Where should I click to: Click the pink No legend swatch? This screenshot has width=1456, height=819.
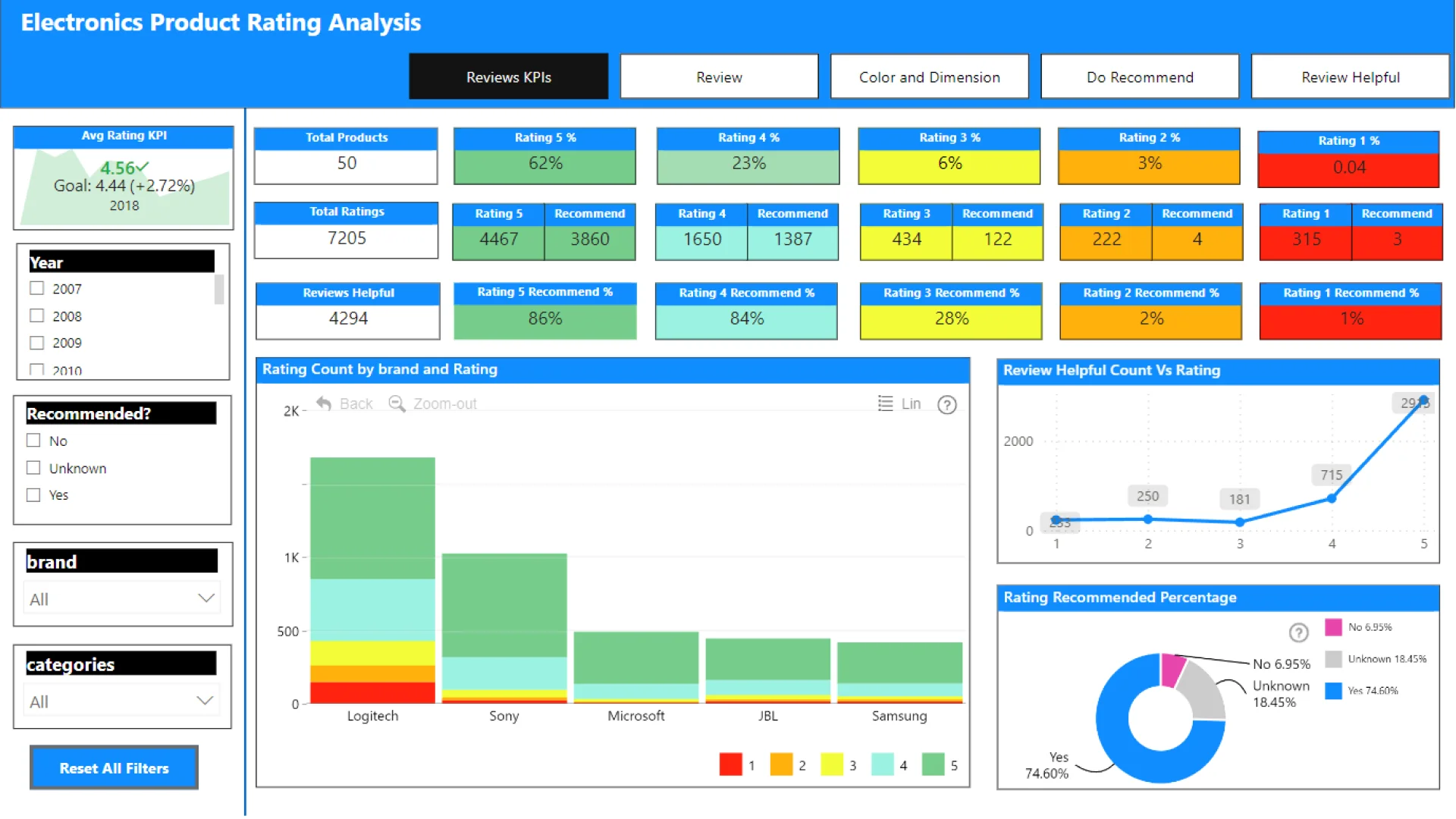point(1333,627)
